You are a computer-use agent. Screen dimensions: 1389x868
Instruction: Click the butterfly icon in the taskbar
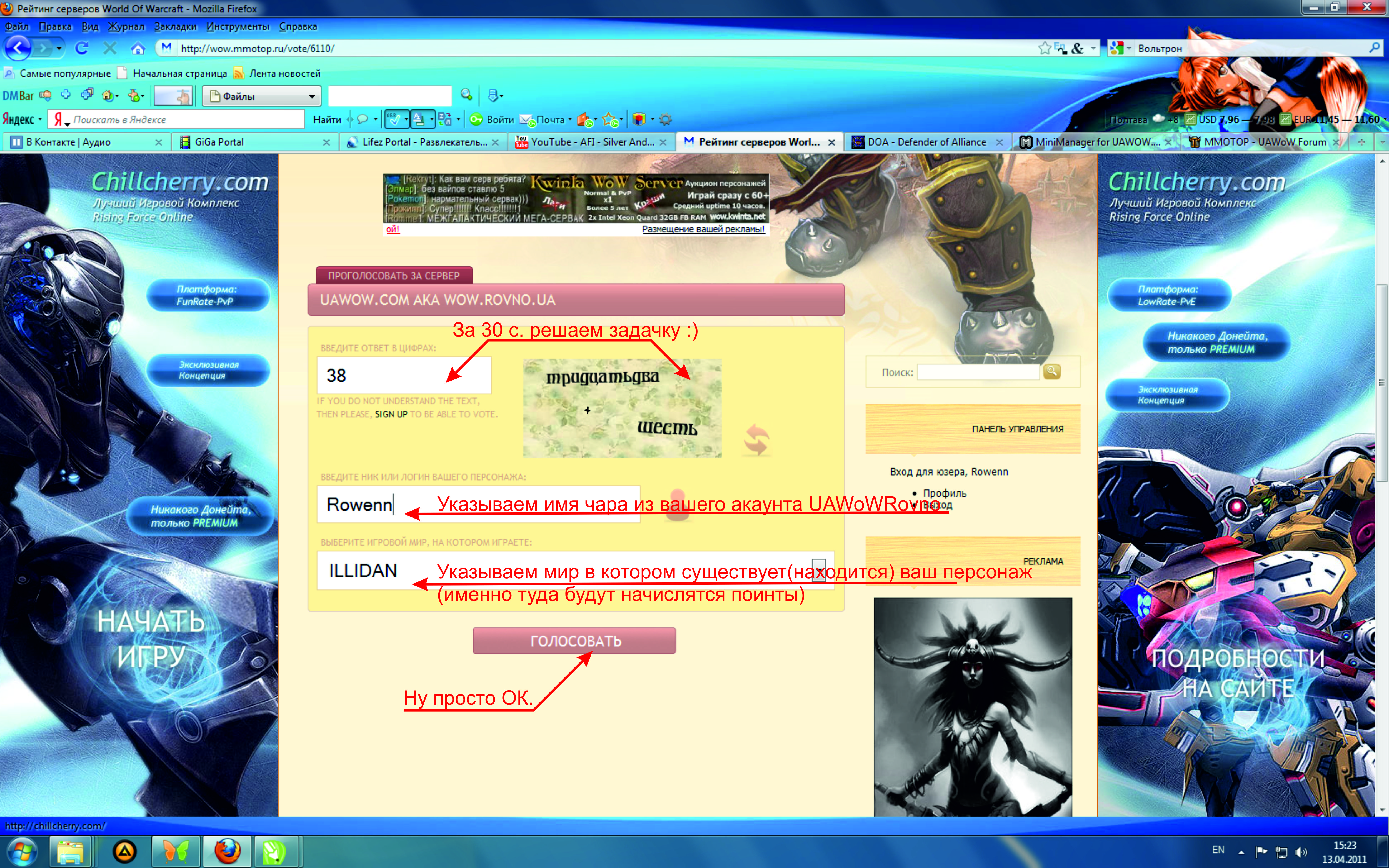(x=176, y=851)
